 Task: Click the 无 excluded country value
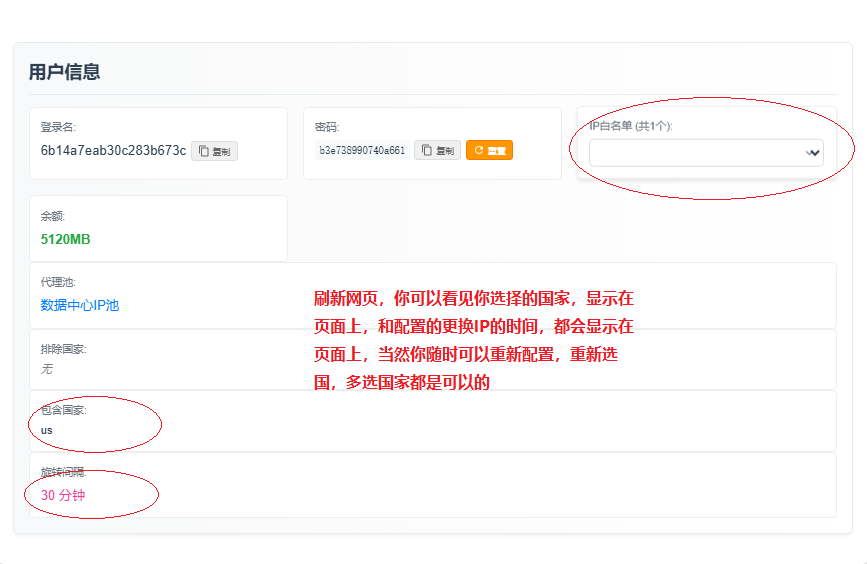(47, 369)
